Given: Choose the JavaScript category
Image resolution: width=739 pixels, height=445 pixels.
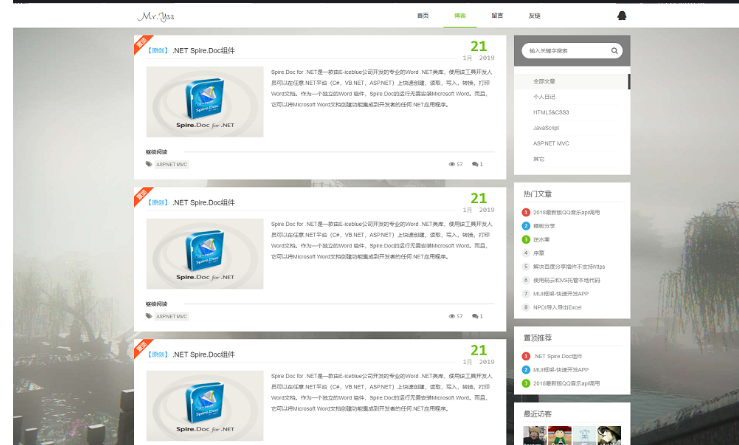Looking at the screenshot, I should click(x=545, y=128).
